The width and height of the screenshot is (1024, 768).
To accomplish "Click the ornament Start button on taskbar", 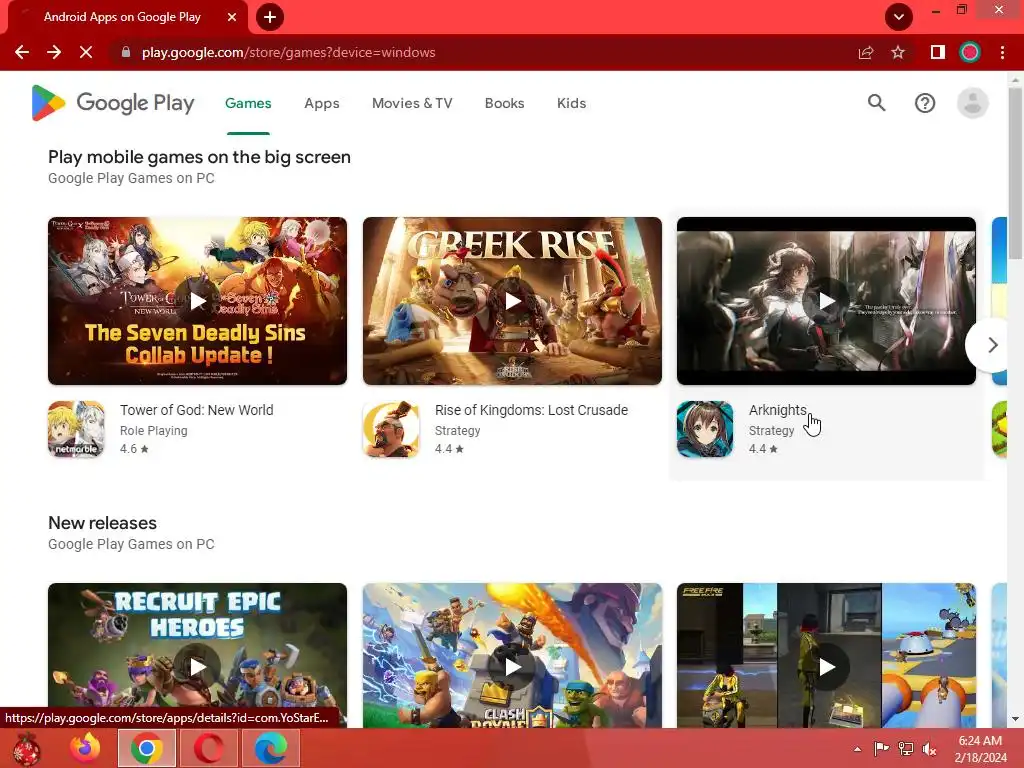I will click(26, 749).
